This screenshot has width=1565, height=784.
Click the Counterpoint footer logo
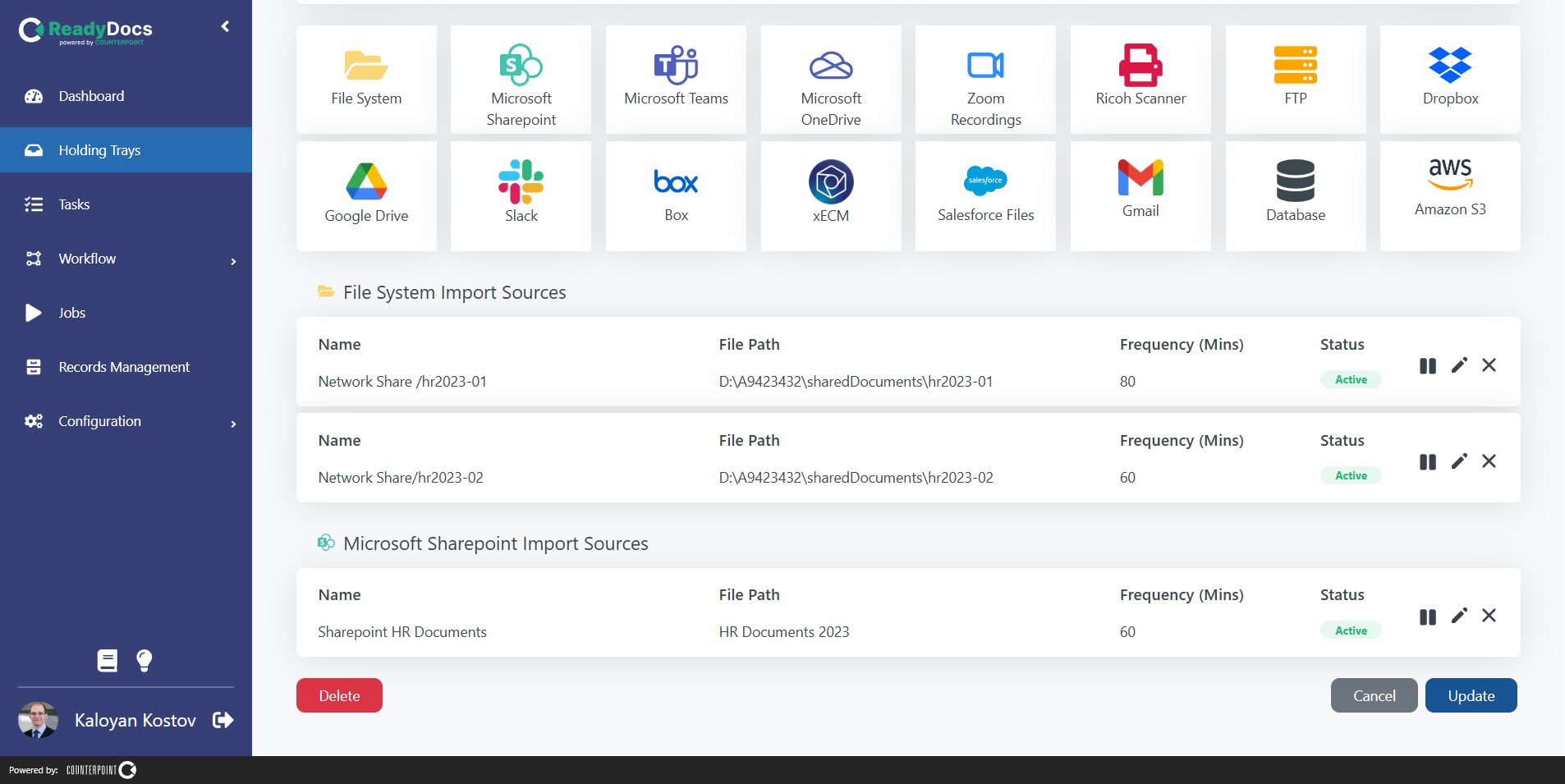pyautogui.click(x=102, y=770)
